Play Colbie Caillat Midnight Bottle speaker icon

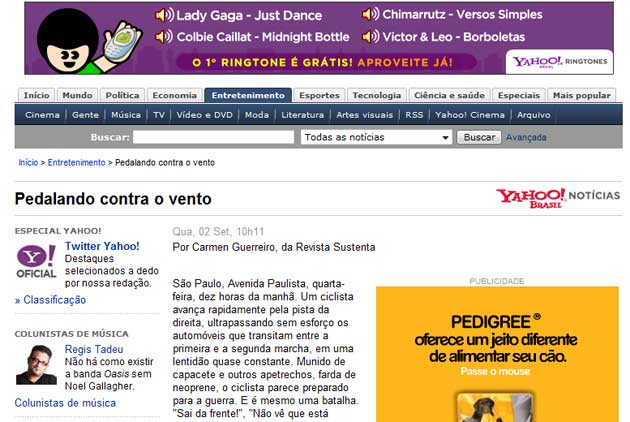(164, 37)
